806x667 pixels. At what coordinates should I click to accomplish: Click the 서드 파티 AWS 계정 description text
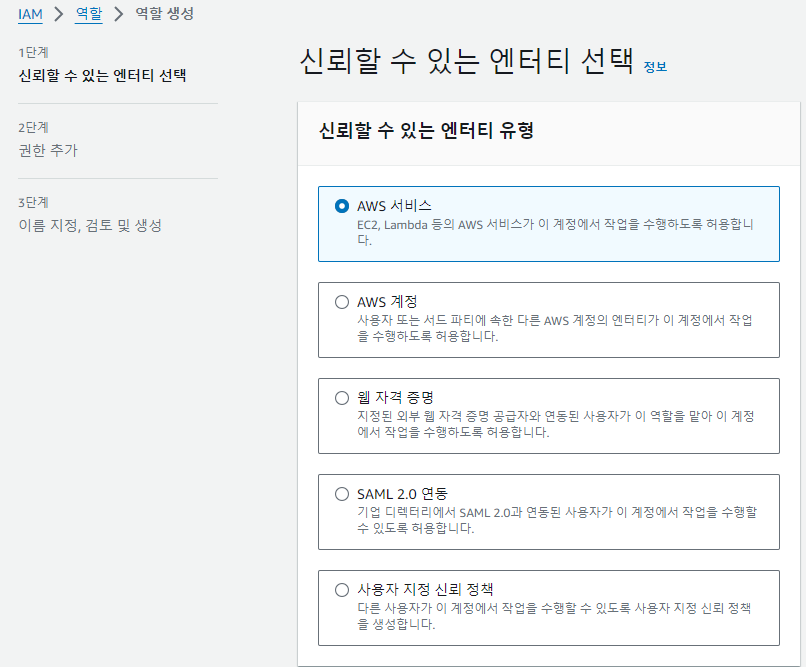[x=555, y=328]
